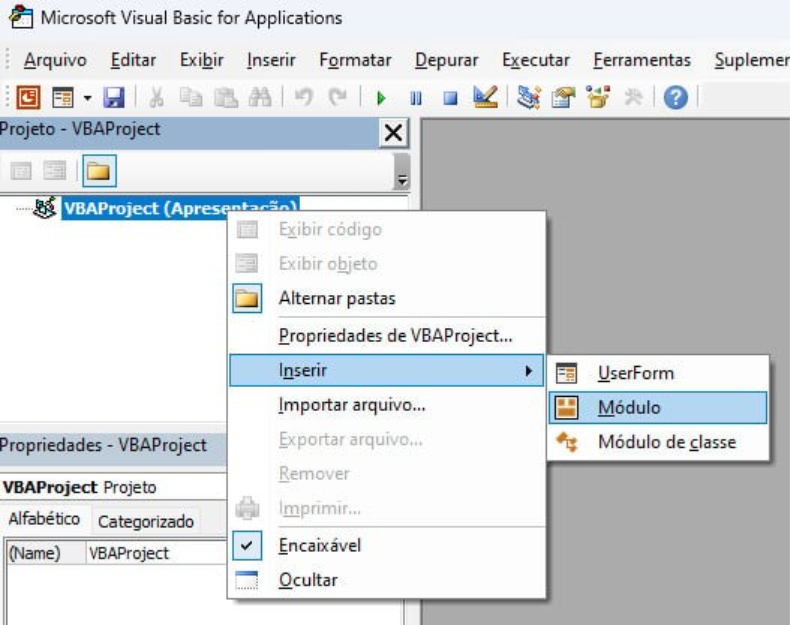Screen dimensions: 790x625
Task: Choose Importar arquivo... in context menu
Action: coord(387,405)
